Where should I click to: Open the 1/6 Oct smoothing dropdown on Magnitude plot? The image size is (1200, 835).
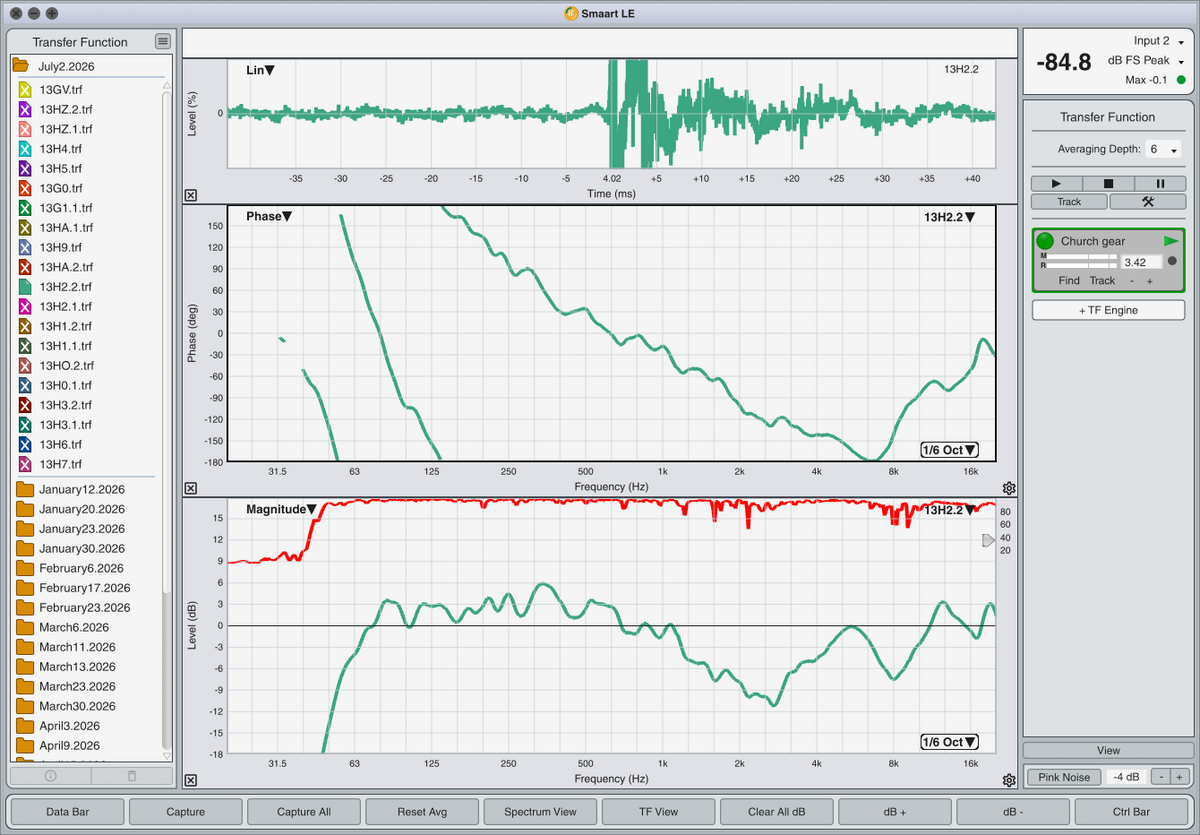(x=950, y=742)
